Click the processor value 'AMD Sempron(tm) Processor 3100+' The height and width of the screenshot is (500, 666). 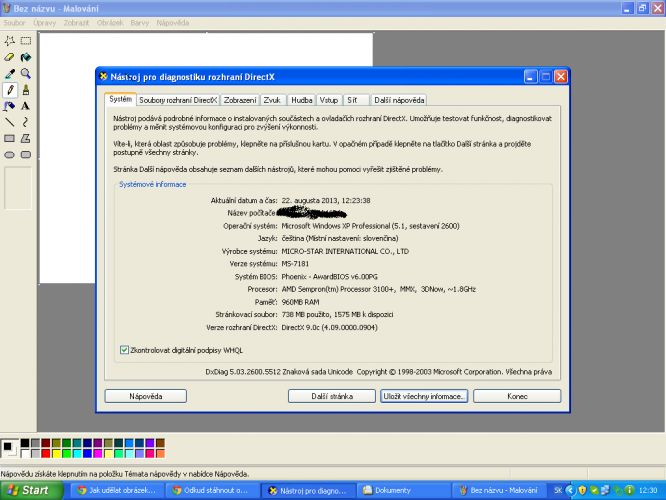[x=339, y=289]
